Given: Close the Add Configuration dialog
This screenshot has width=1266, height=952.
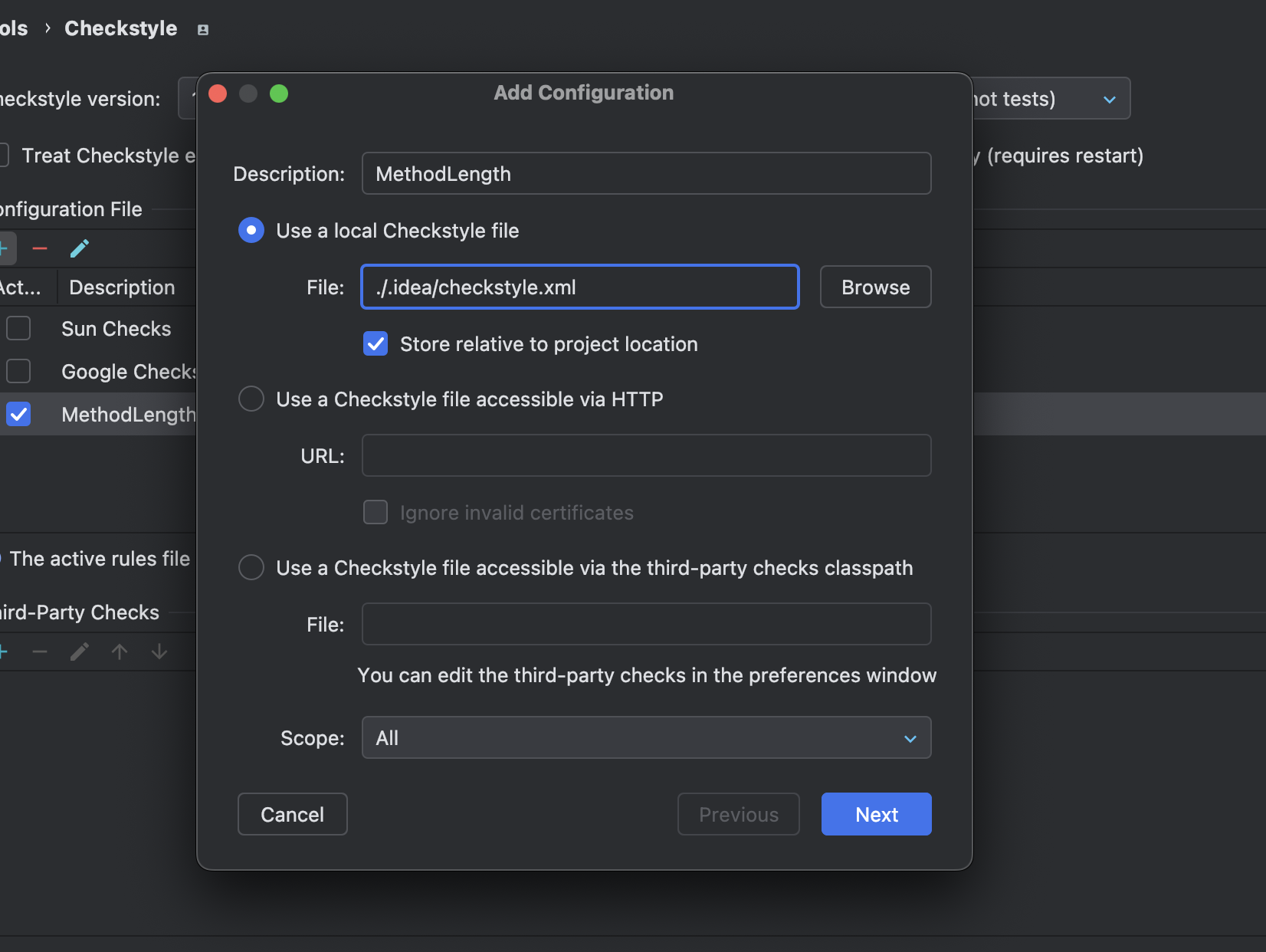Looking at the screenshot, I should click(x=218, y=94).
